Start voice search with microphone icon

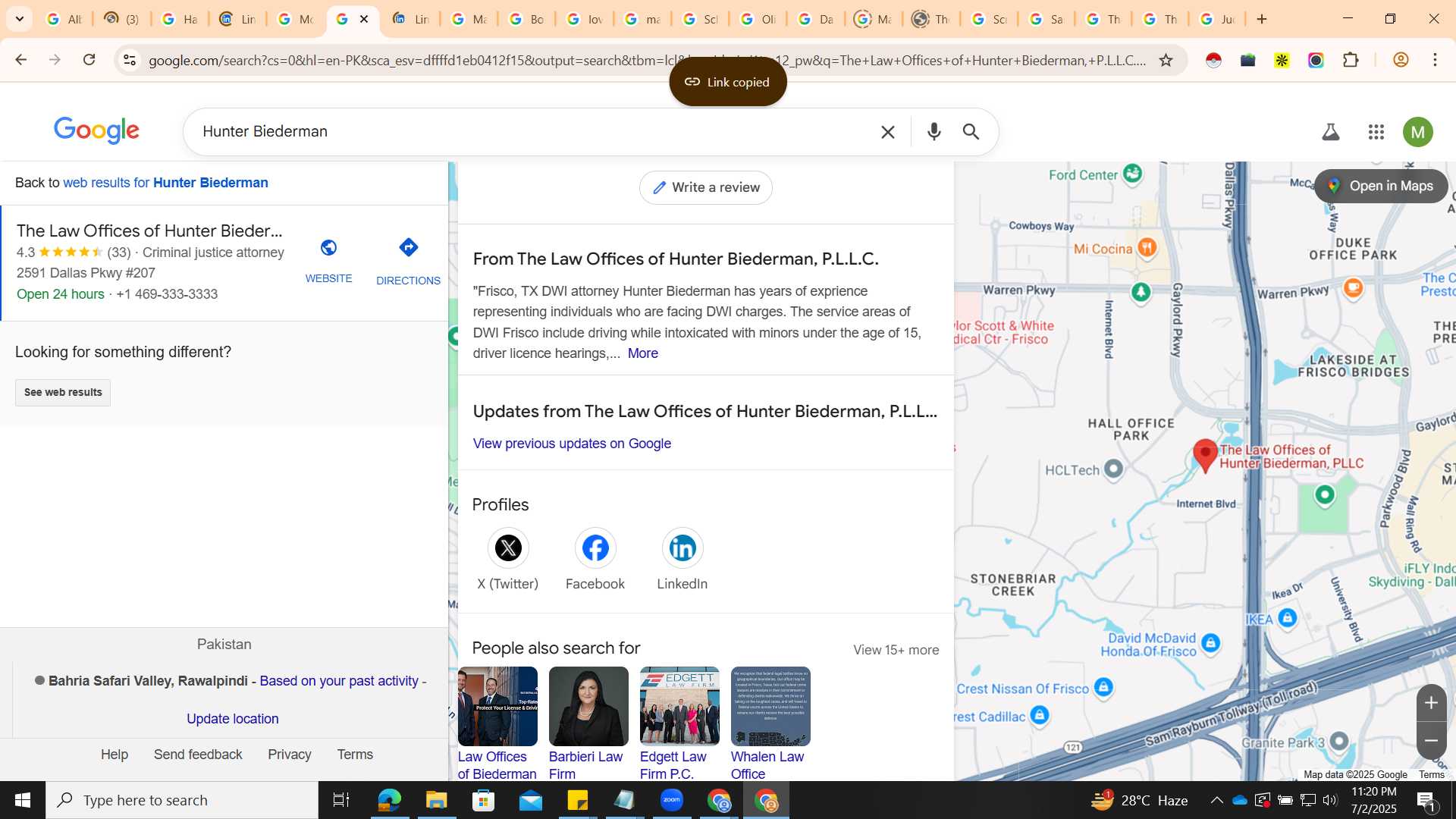[x=934, y=132]
